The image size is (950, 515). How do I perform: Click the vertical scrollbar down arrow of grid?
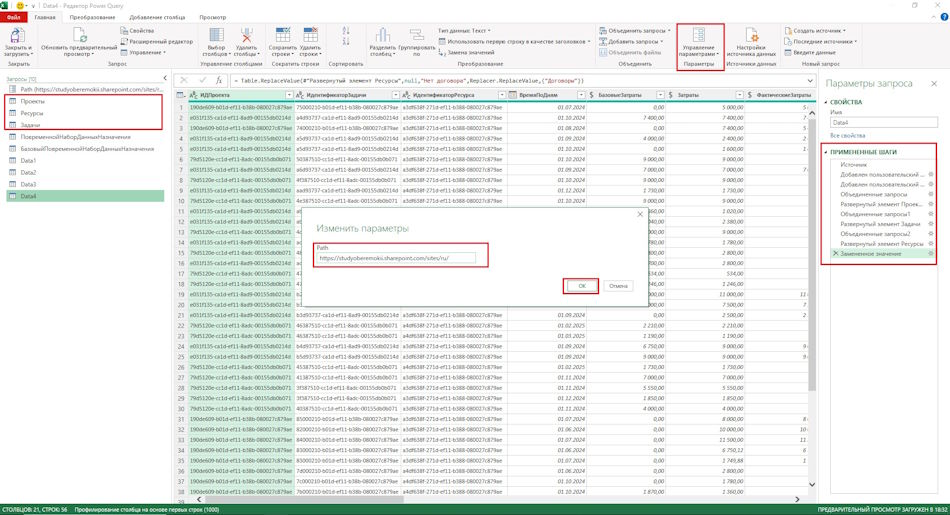(812, 485)
